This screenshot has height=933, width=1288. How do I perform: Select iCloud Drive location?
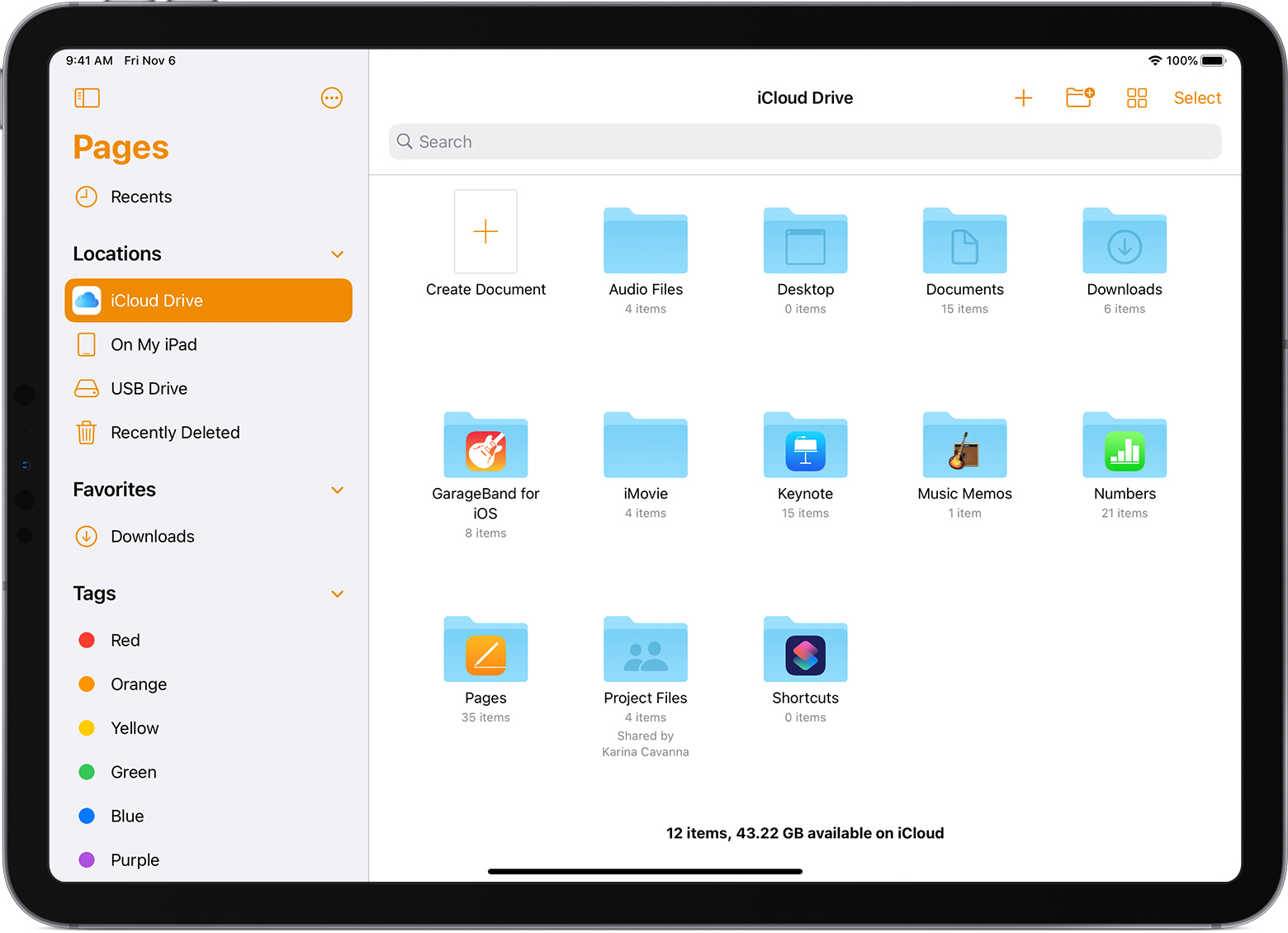pyautogui.click(x=209, y=301)
